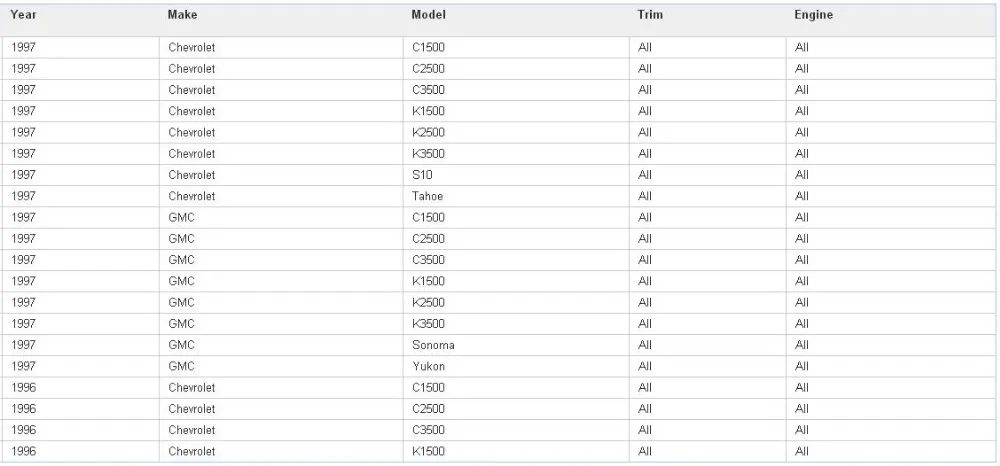Click the Model column header
Viewport: 1000px width, 466px height.
tap(428, 15)
